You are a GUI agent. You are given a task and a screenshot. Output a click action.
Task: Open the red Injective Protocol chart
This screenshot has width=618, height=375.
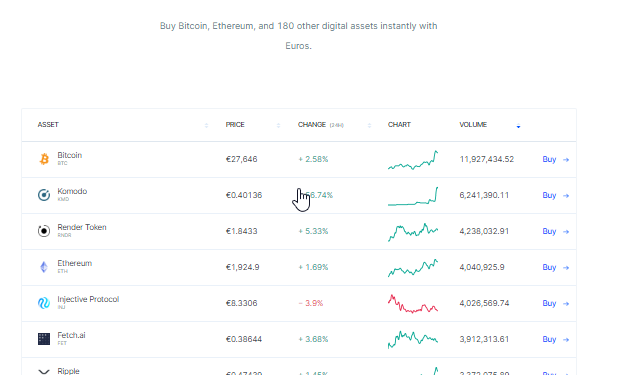point(413,304)
